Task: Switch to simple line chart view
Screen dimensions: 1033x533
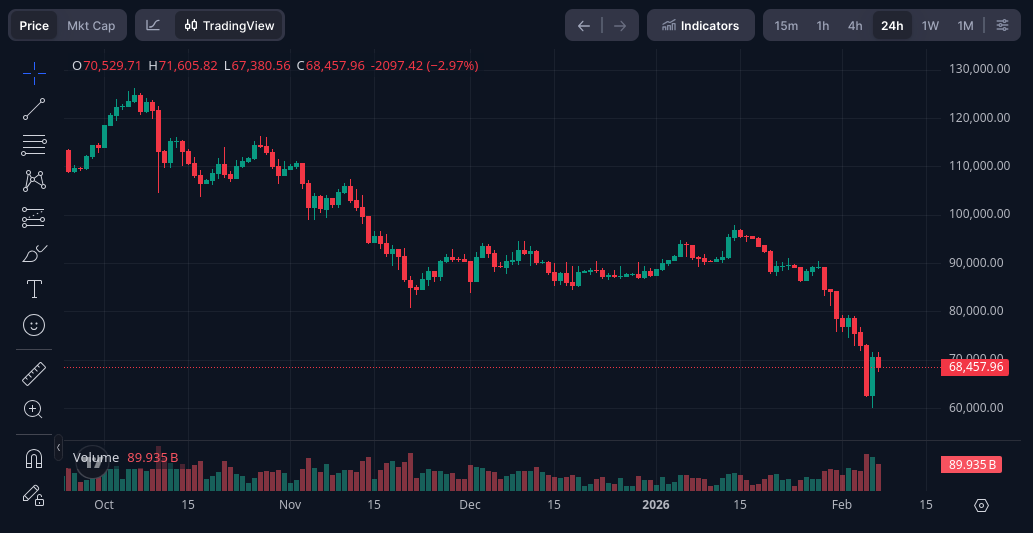Action: click(153, 25)
